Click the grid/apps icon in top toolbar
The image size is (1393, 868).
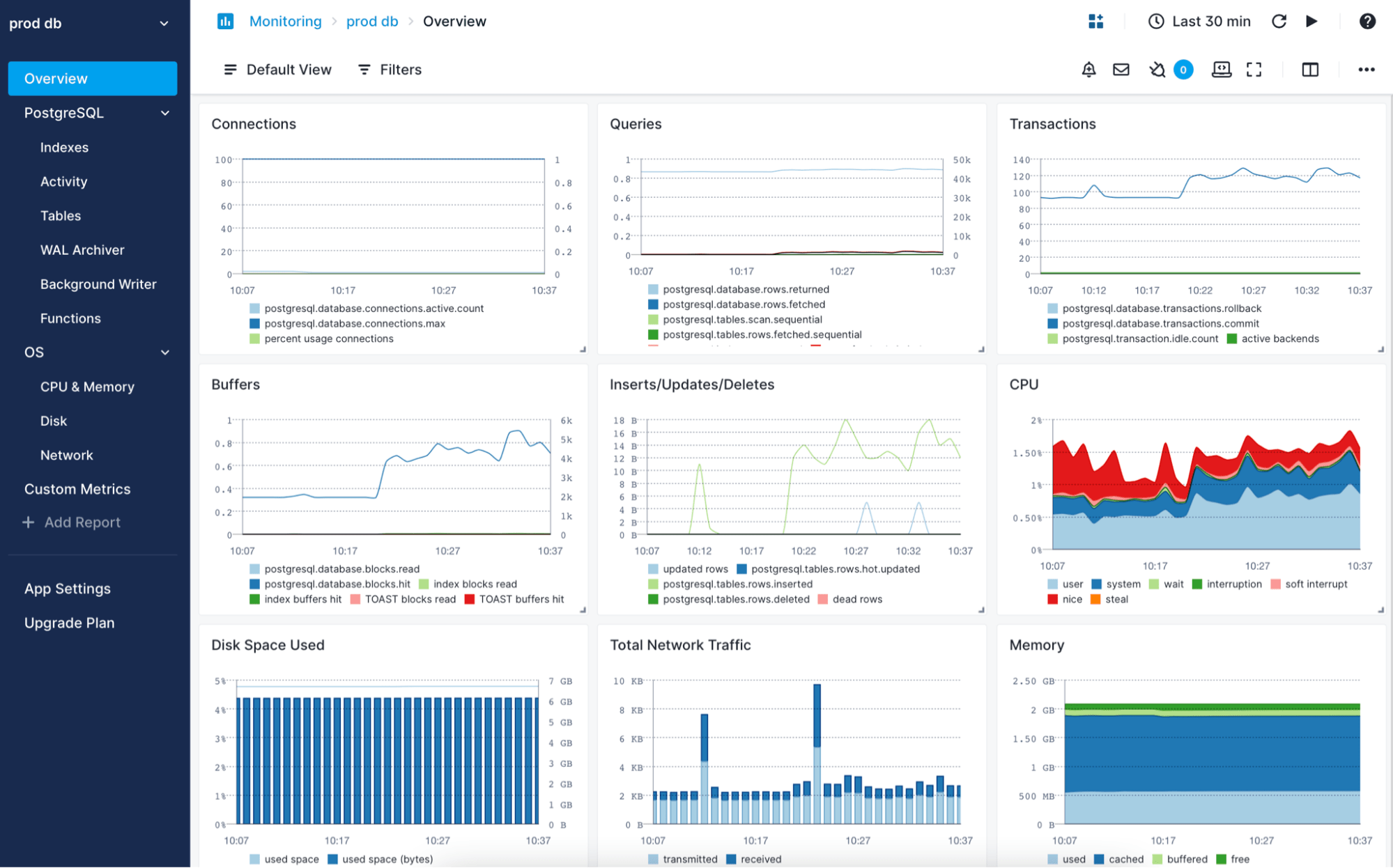point(1092,20)
